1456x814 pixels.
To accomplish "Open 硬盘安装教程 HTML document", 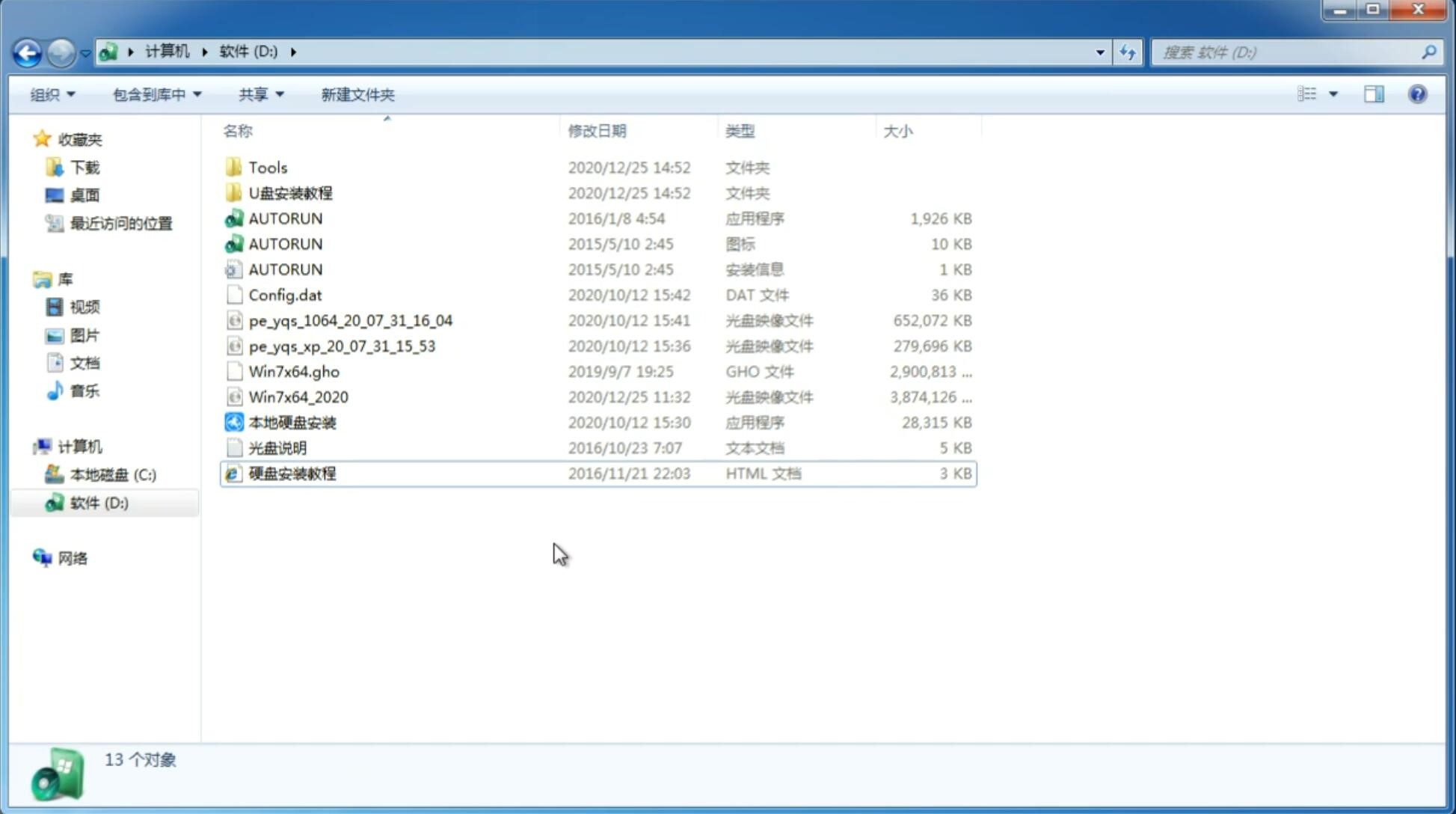I will [x=291, y=472].
